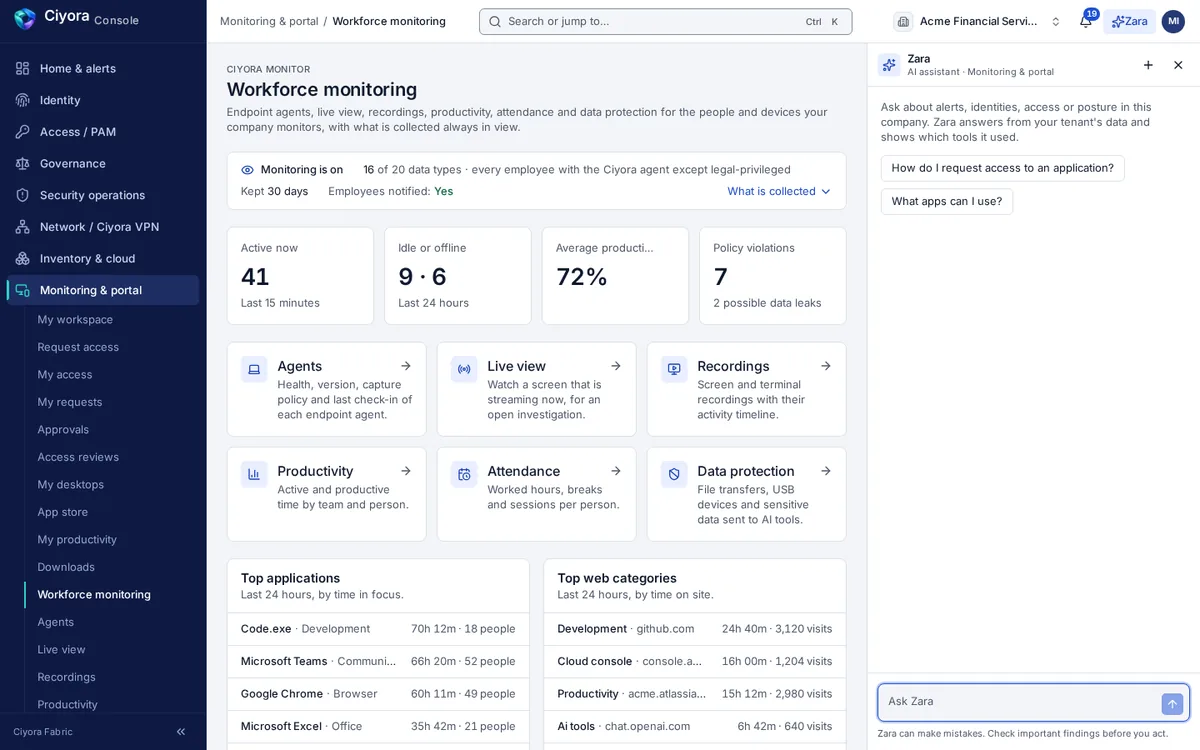Click the Inventory & cloud icon

pyautogui.click(x=22, y=258)
